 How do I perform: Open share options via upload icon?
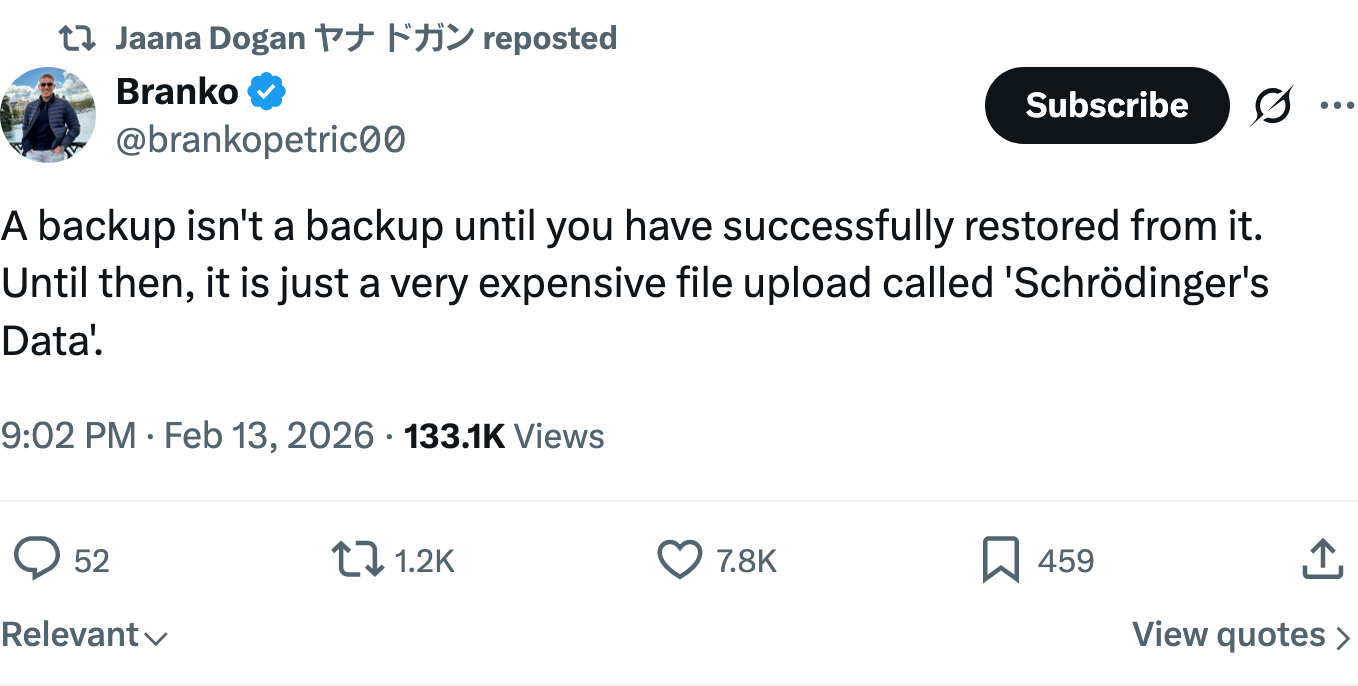pyautogui.click(x=1322, y=559)
